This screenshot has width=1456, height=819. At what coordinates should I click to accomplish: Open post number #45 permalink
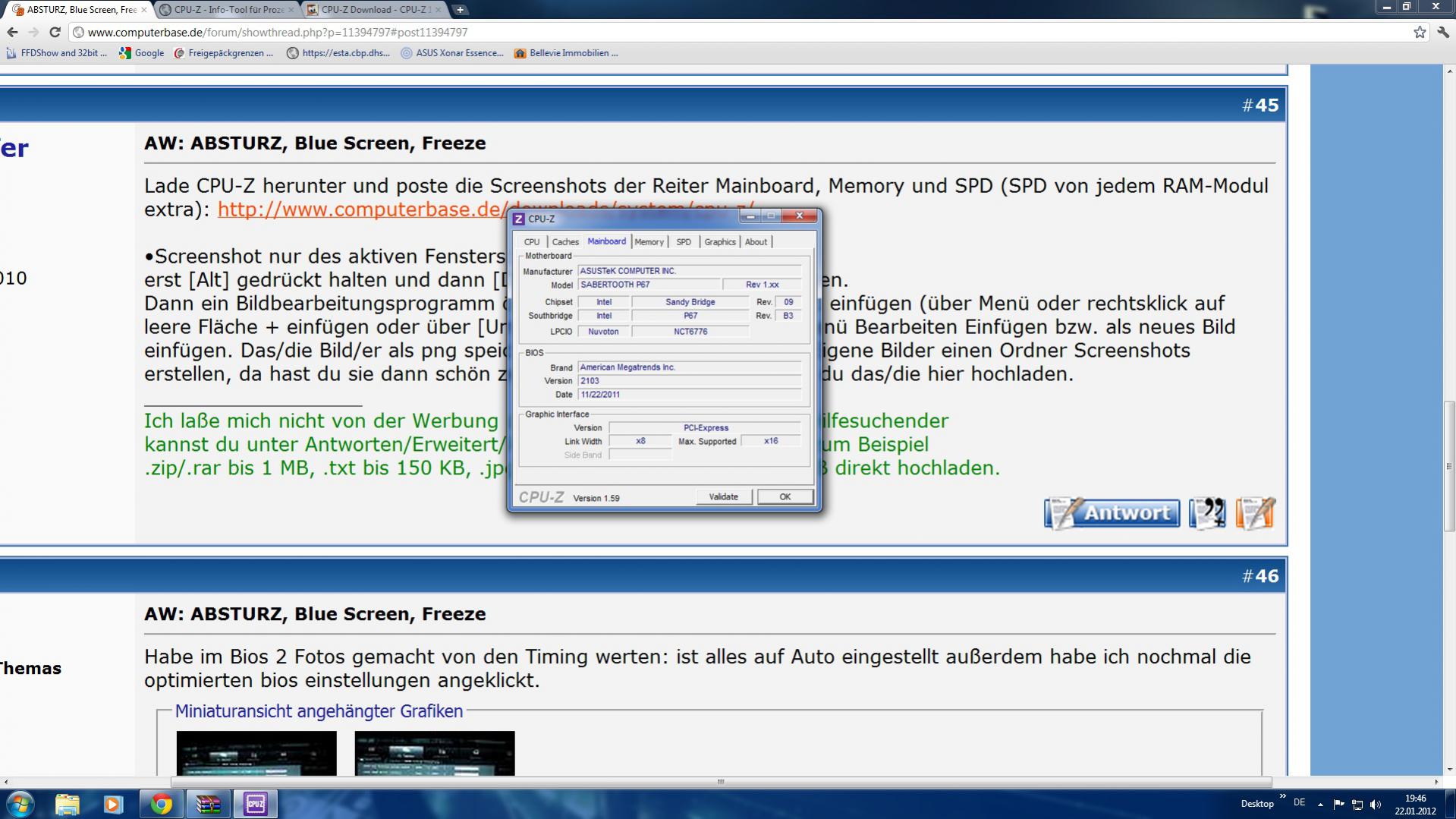pyautogui.click(x=1260, y=106)
